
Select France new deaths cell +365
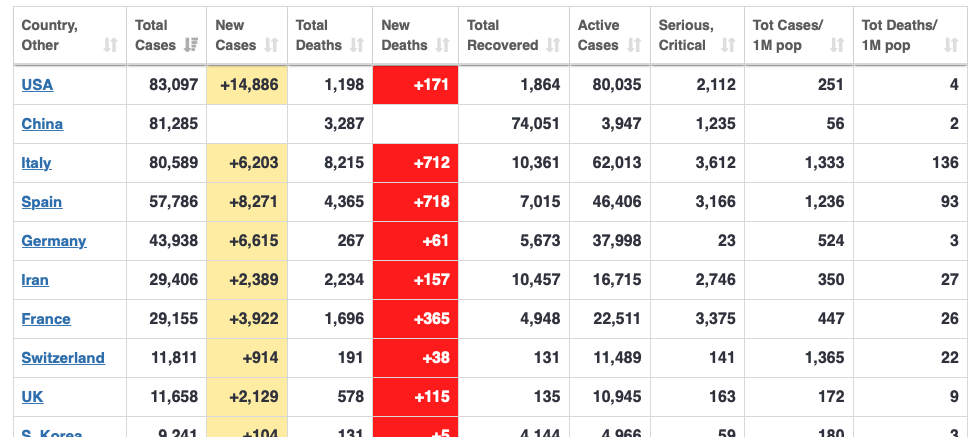[x=416, y=318]
